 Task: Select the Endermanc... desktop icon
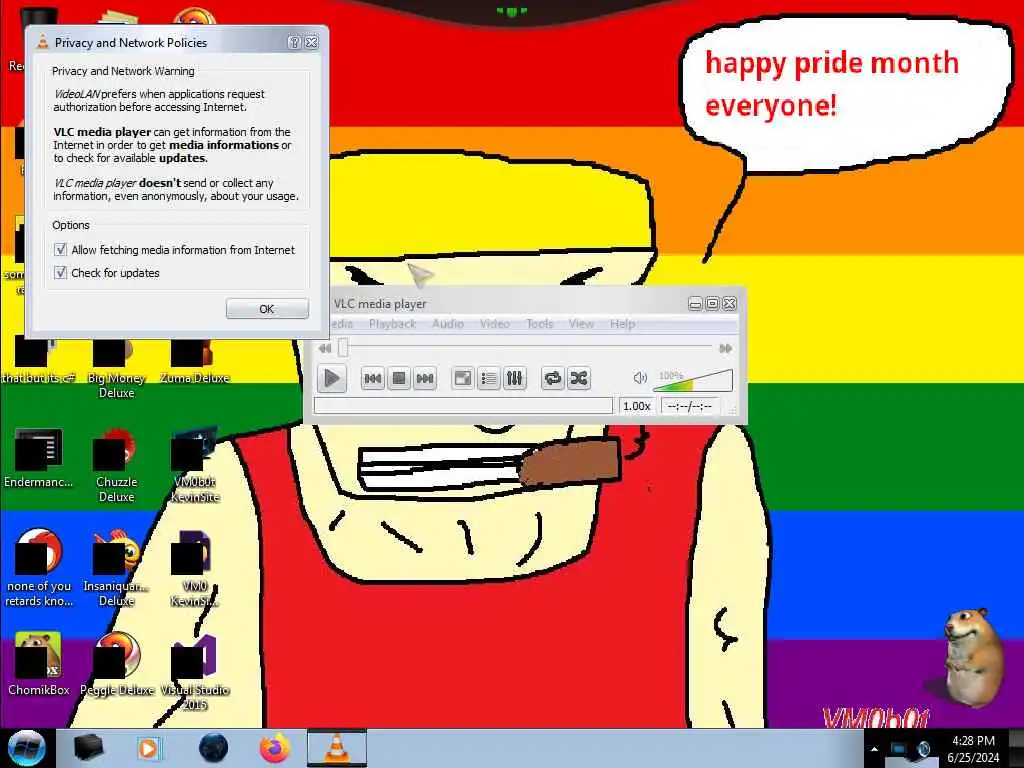[38, 459]
